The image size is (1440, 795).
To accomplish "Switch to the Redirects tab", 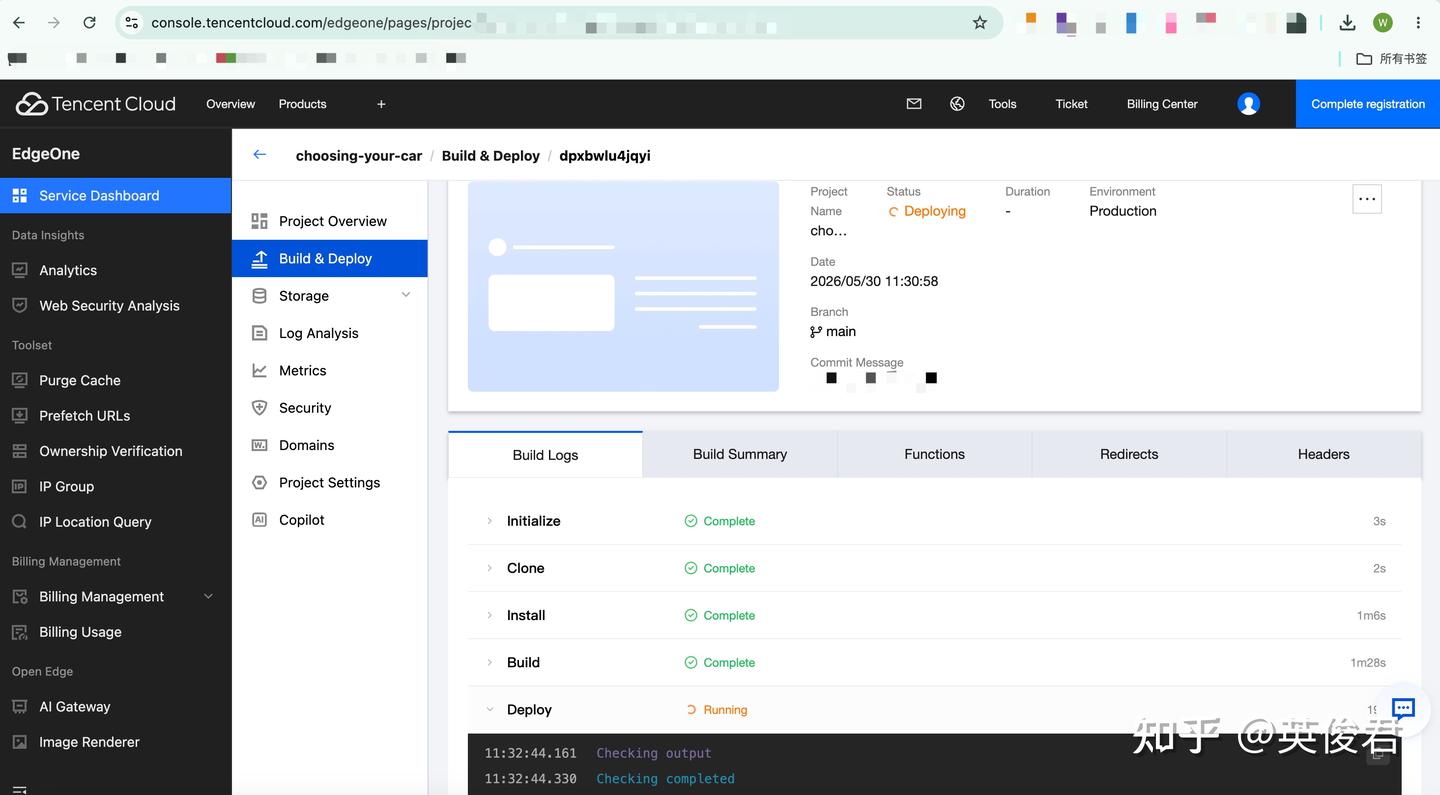I will [1129, 454].
